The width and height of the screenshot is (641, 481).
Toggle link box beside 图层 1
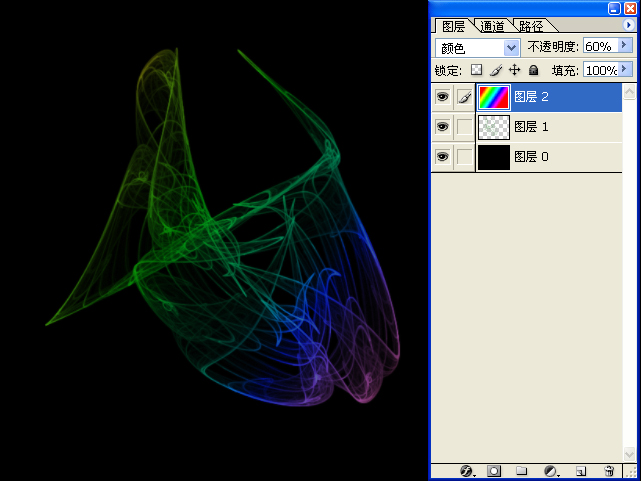pos(464,127)
